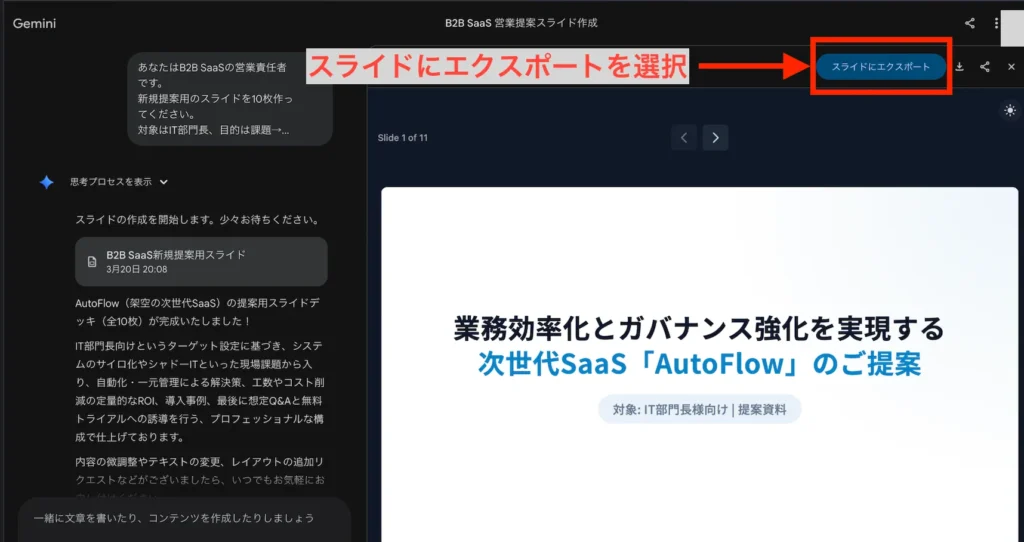Click the スライドにエクスポート button
This screenshot has width=1024, height=542.
pyautogui.click(x=880, y=67)
